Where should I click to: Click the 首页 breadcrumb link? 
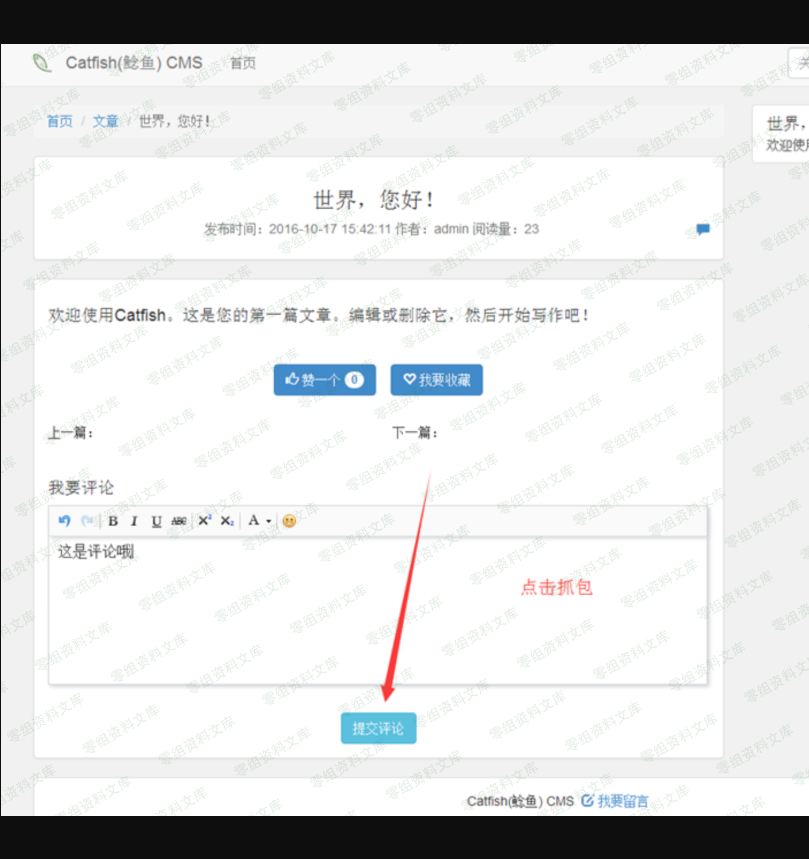(60, 121)
